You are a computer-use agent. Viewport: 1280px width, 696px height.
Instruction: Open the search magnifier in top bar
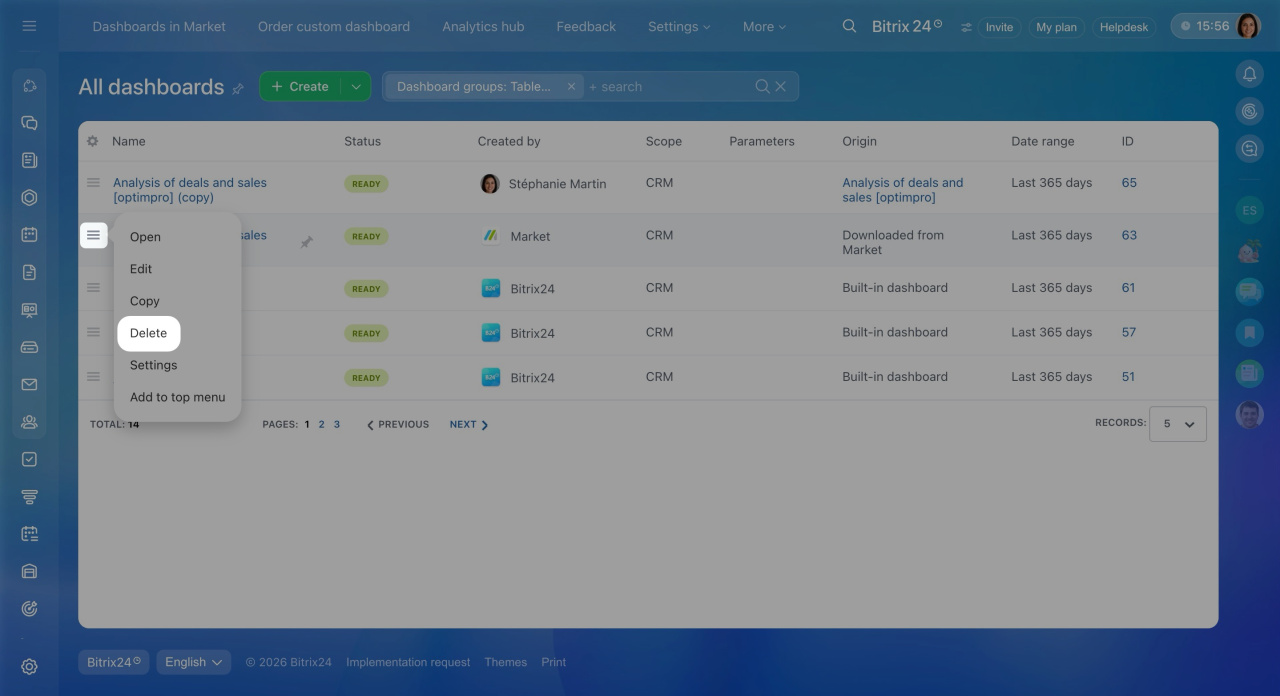click(x=849, y=27)
